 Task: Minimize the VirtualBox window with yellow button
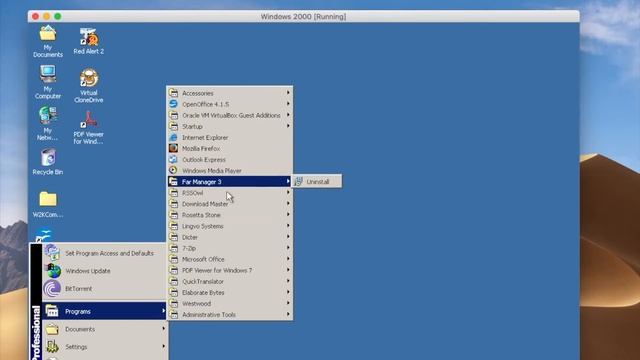point(47,16)
